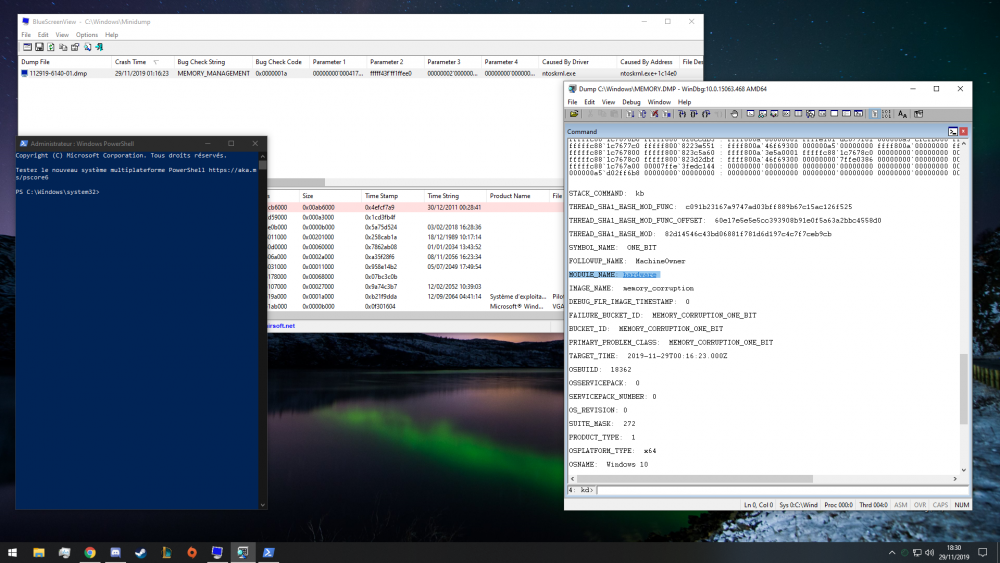The height and width of the screenshot is (563, 1000).
Task: Toggle Source mode on in WinDbg toolbar
Action: 874,114
